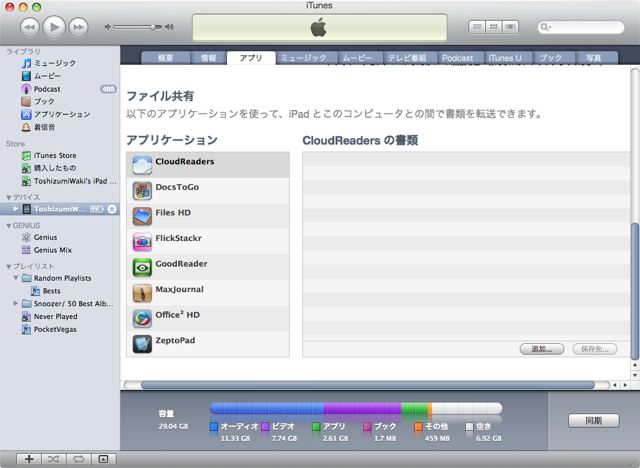Screen dimensions: 640x468
Task: Select 着信音 ringtones in sidebar
Action: tap(59, 127)
